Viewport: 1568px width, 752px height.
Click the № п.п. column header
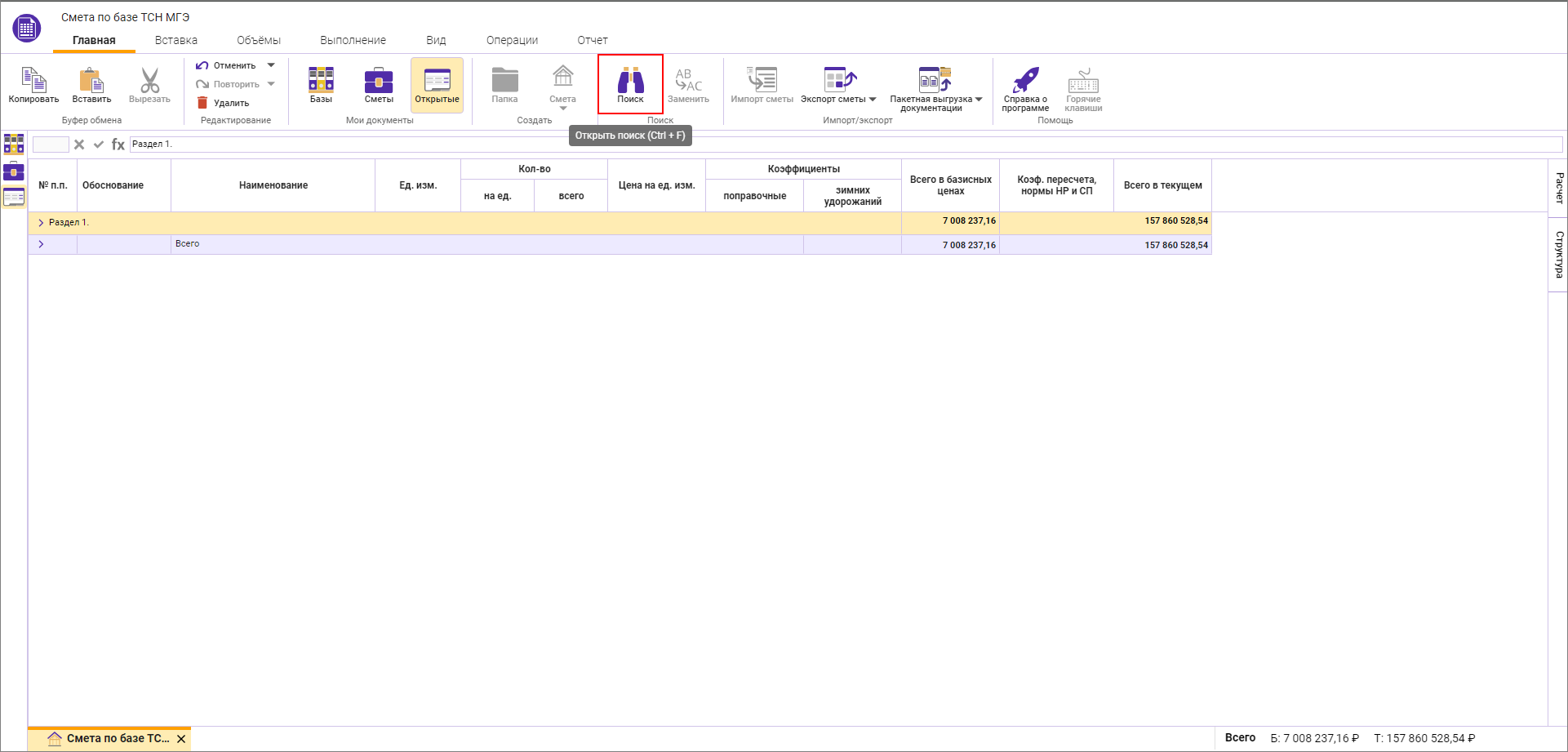point(53,185)
